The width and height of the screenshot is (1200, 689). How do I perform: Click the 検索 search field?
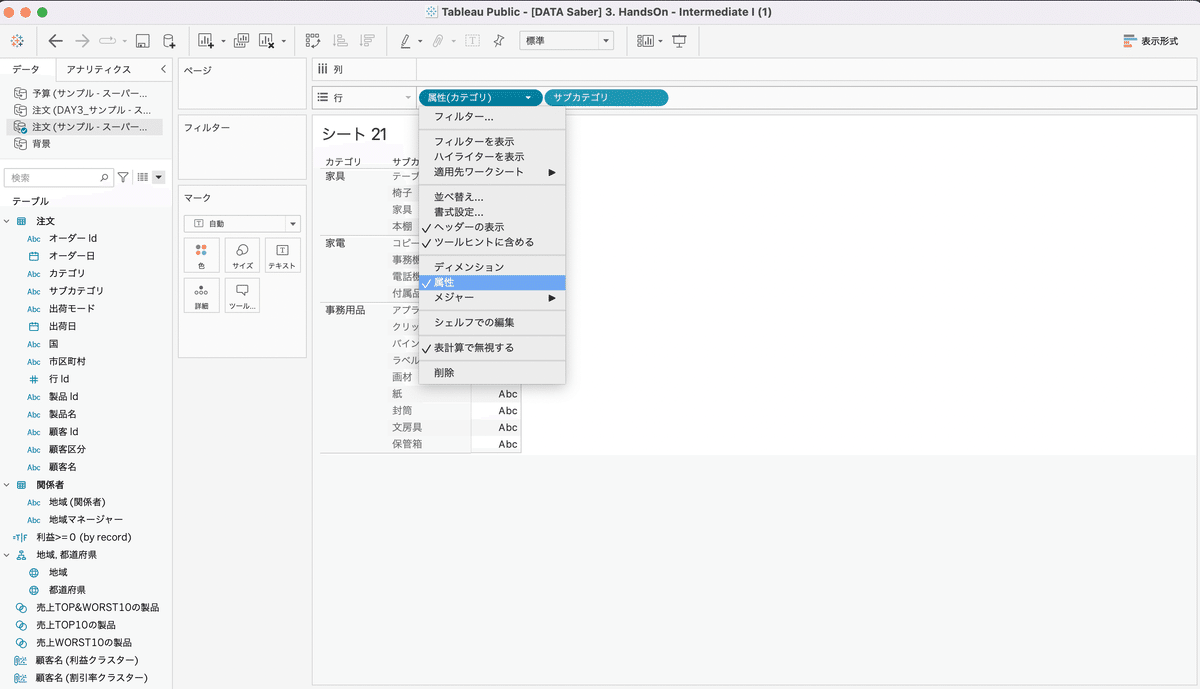(x=58, y=177)
